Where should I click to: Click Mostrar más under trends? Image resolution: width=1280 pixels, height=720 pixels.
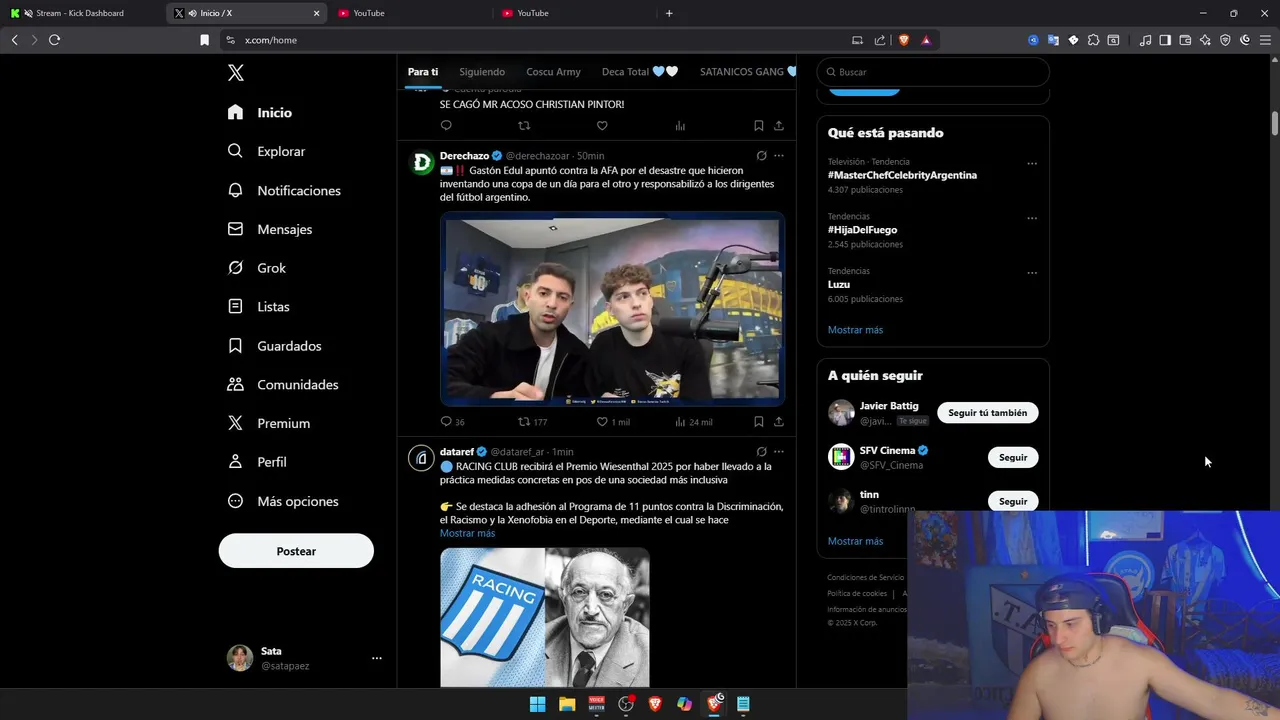pyautogui.click(x=855, y=330)
